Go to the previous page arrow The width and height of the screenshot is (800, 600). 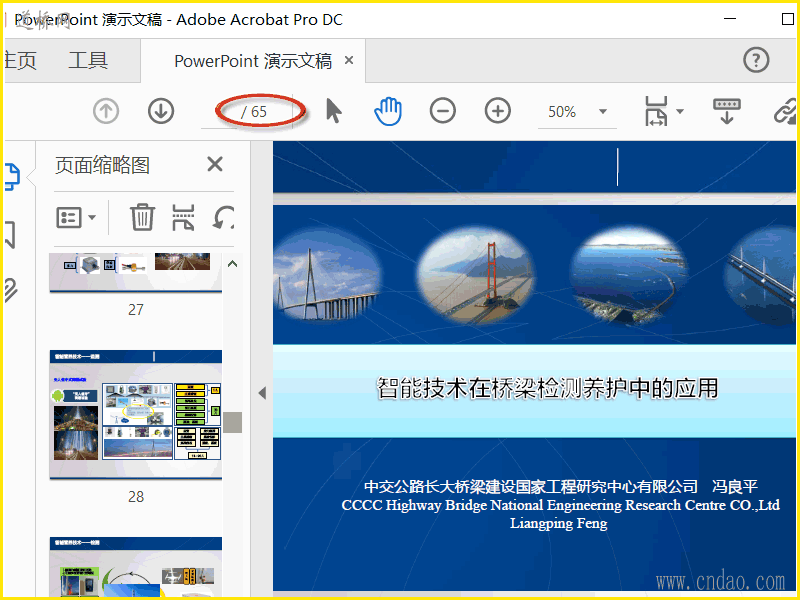point(106,111)
